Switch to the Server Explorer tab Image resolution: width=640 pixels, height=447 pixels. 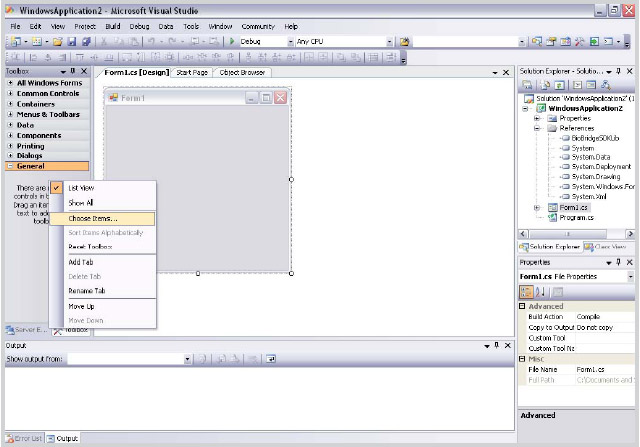[x=27, y=330]
